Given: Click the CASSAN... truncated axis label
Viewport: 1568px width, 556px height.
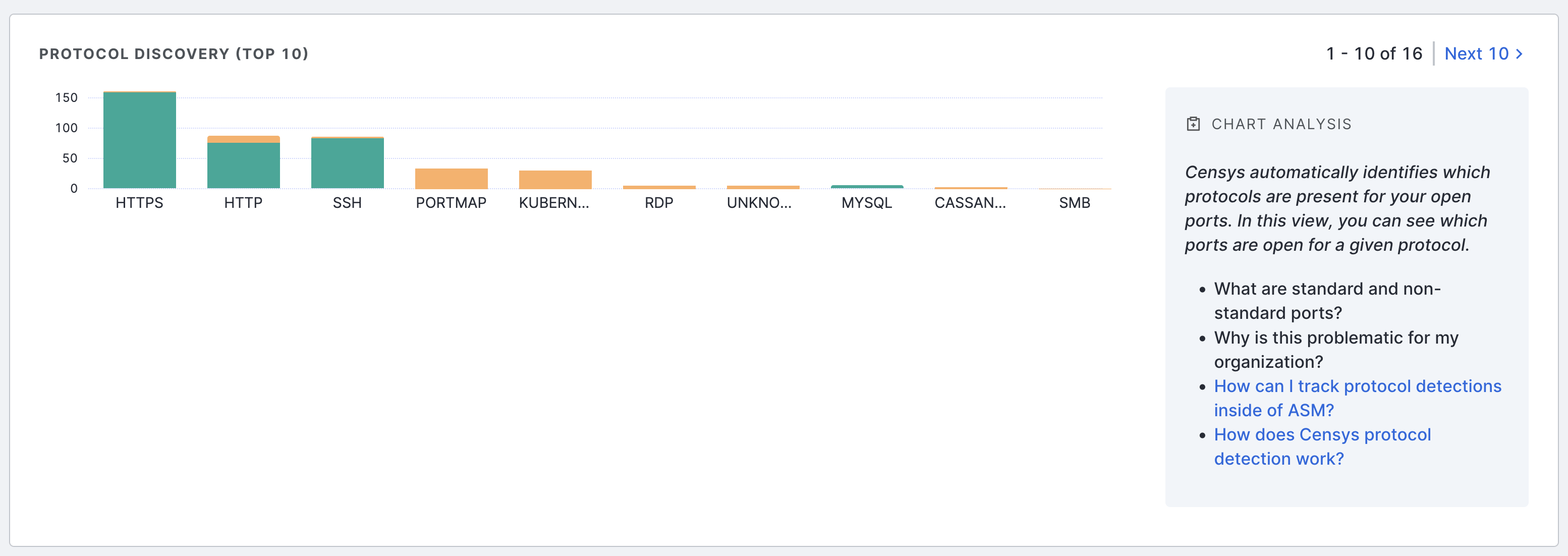Looking at the screenshot, I should (970, 203).
